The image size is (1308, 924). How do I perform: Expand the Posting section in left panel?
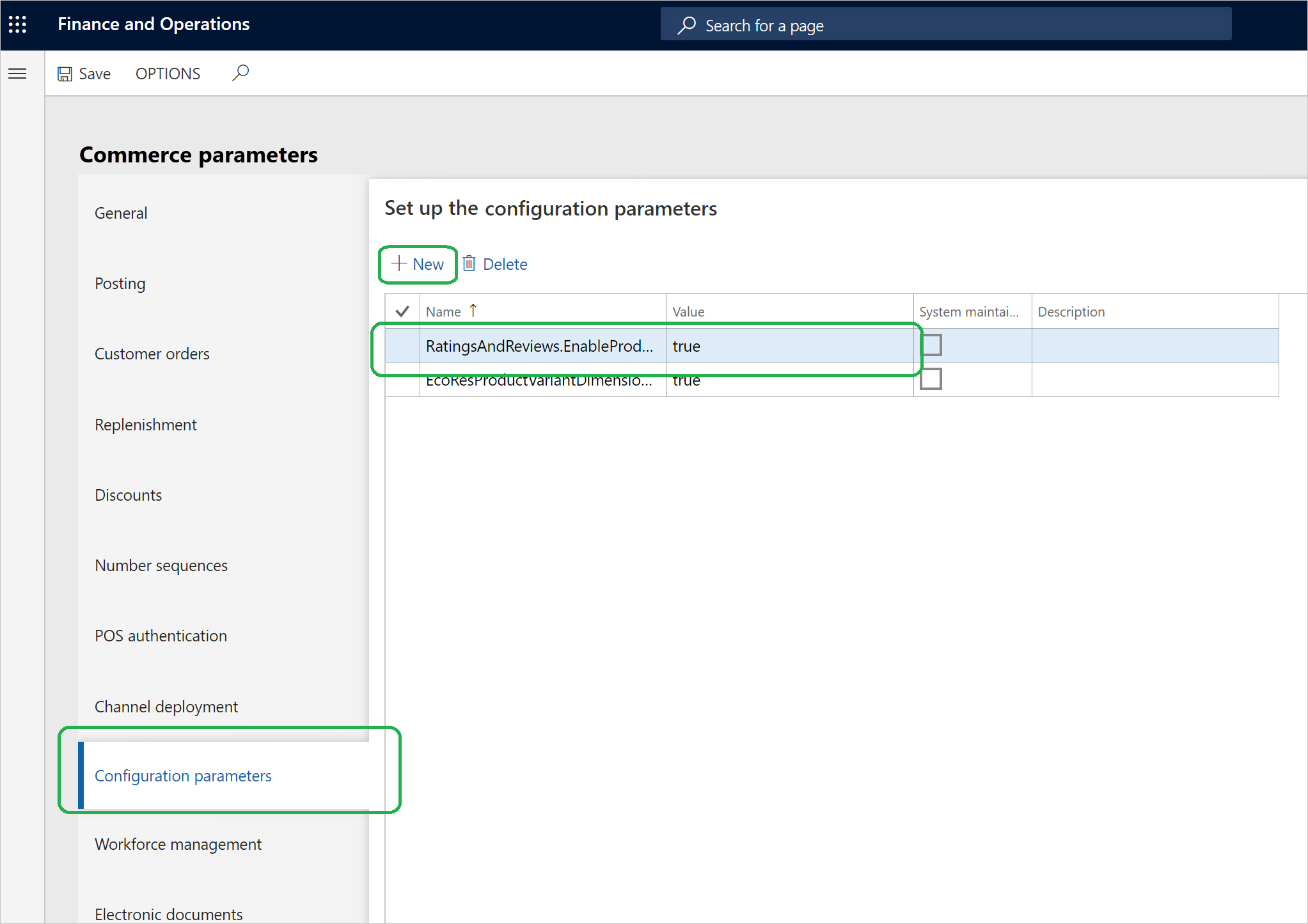click(120, 283)
